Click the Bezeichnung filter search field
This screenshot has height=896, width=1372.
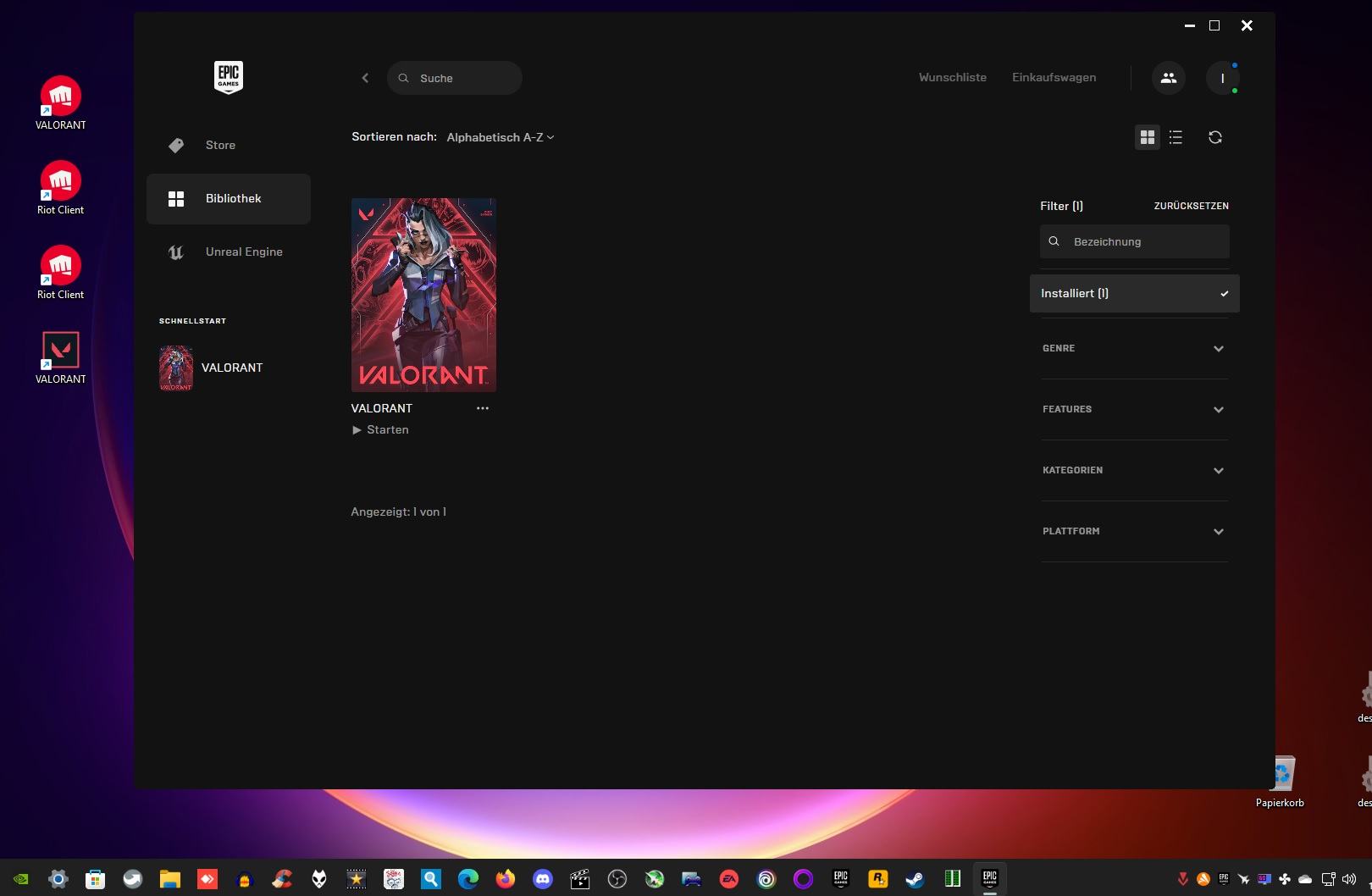coord(1135,241)
